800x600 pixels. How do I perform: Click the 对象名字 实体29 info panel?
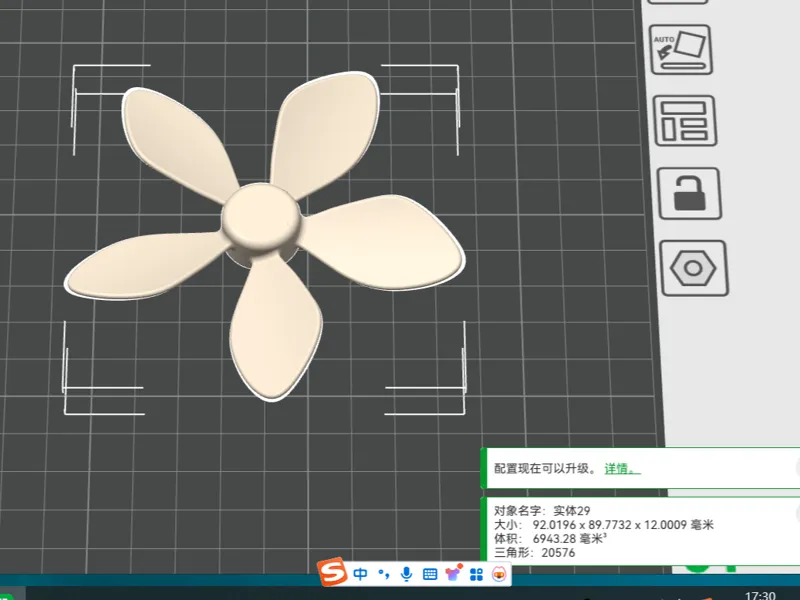coord(640,531)
